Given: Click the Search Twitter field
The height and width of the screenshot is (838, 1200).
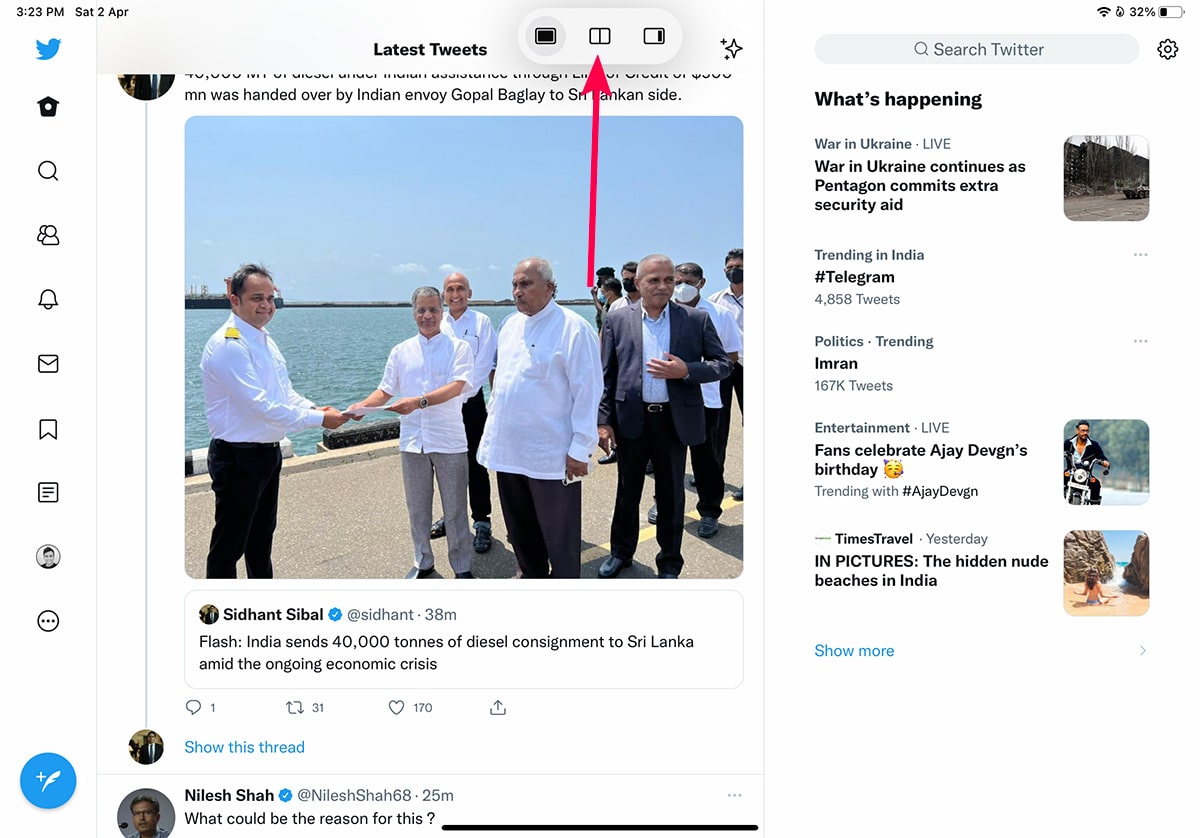Looking at the screenshot, I should click(977, 49).
